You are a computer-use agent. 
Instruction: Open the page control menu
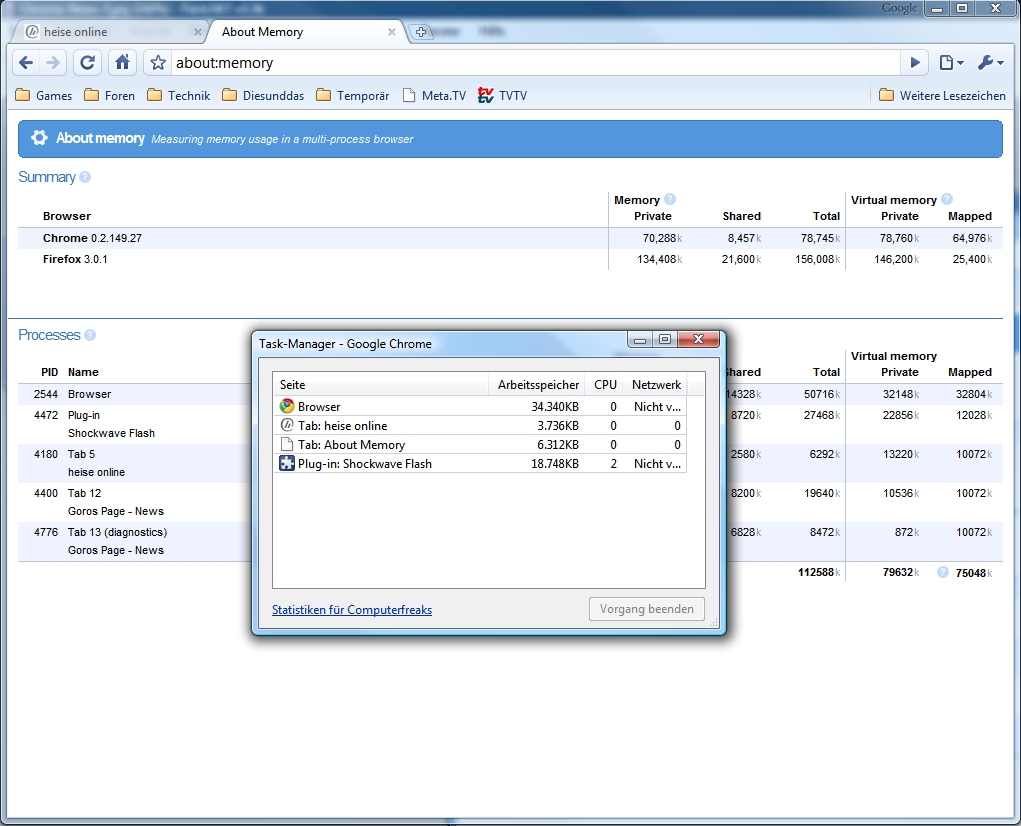tap(951, 62)
